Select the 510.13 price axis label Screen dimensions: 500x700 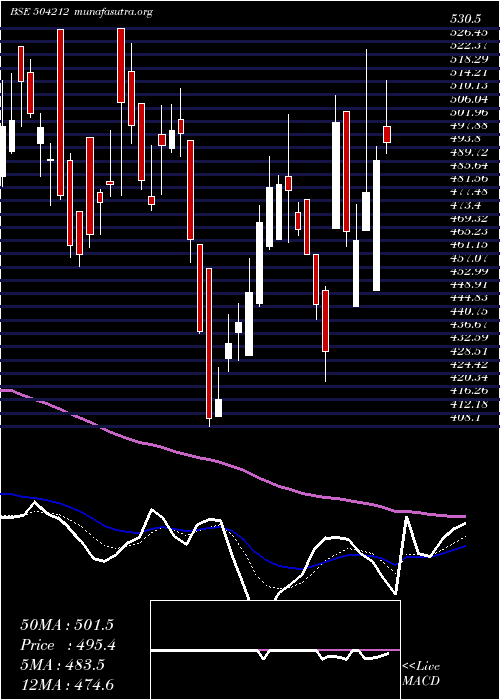(468, 85)
